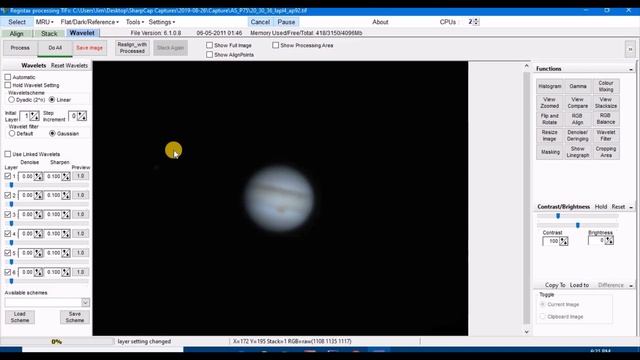Select Dyadic waveletscheme radio button
The width and height of the screenshot is (640, 360).
pyautogui.click(x=11, y=100)
